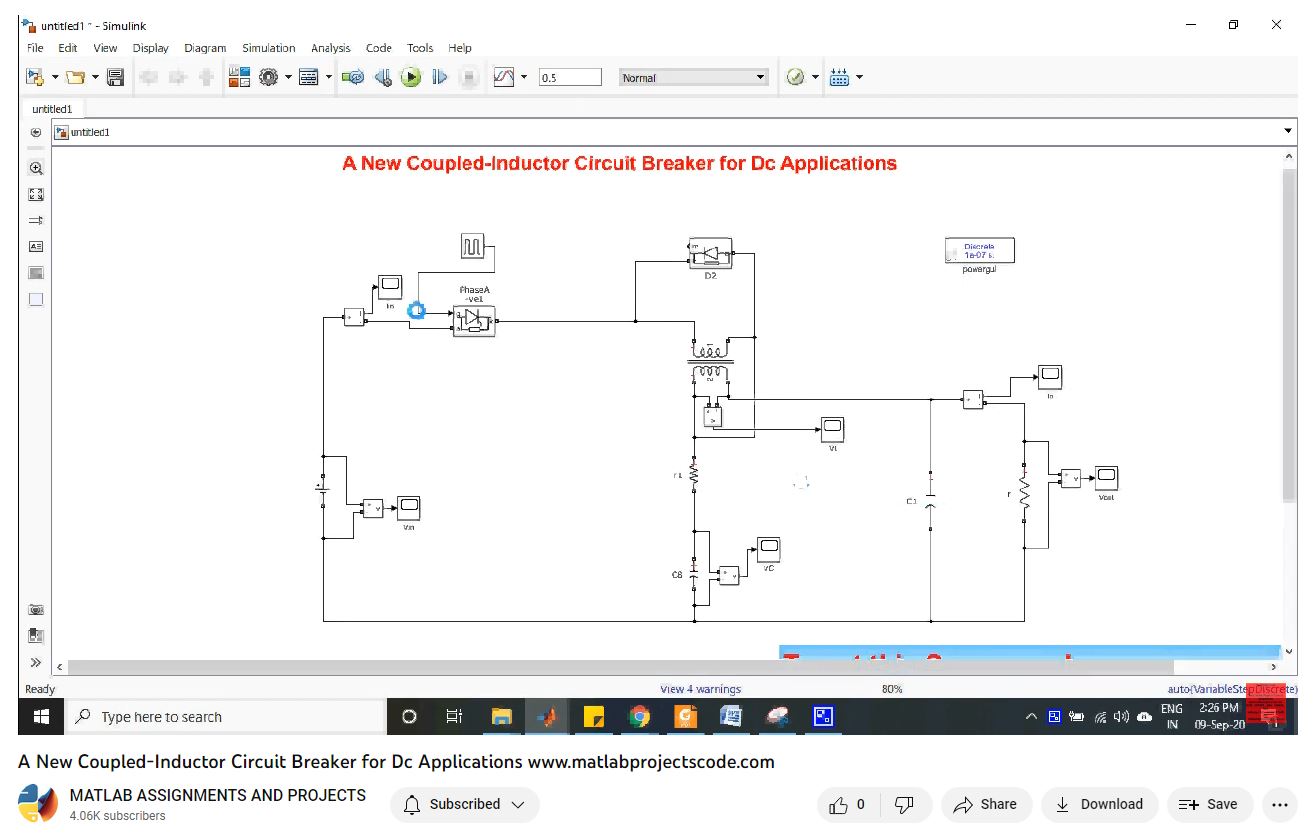The width and height of the screenshot is (1313, 837).
Task: Select the Annotation text palette tool
Action: click(x=36, y=246)
